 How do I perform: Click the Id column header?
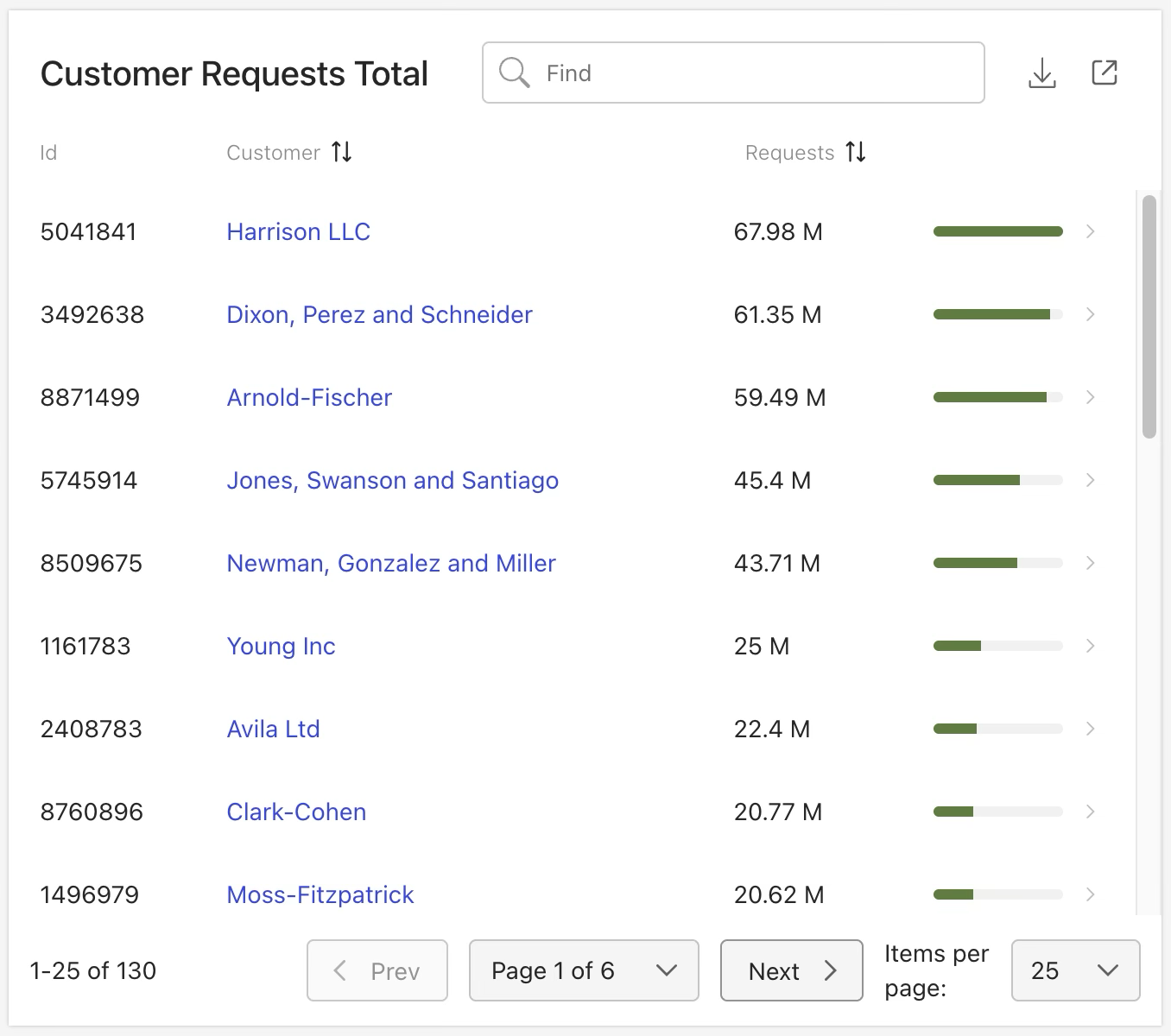click(48, 153)
